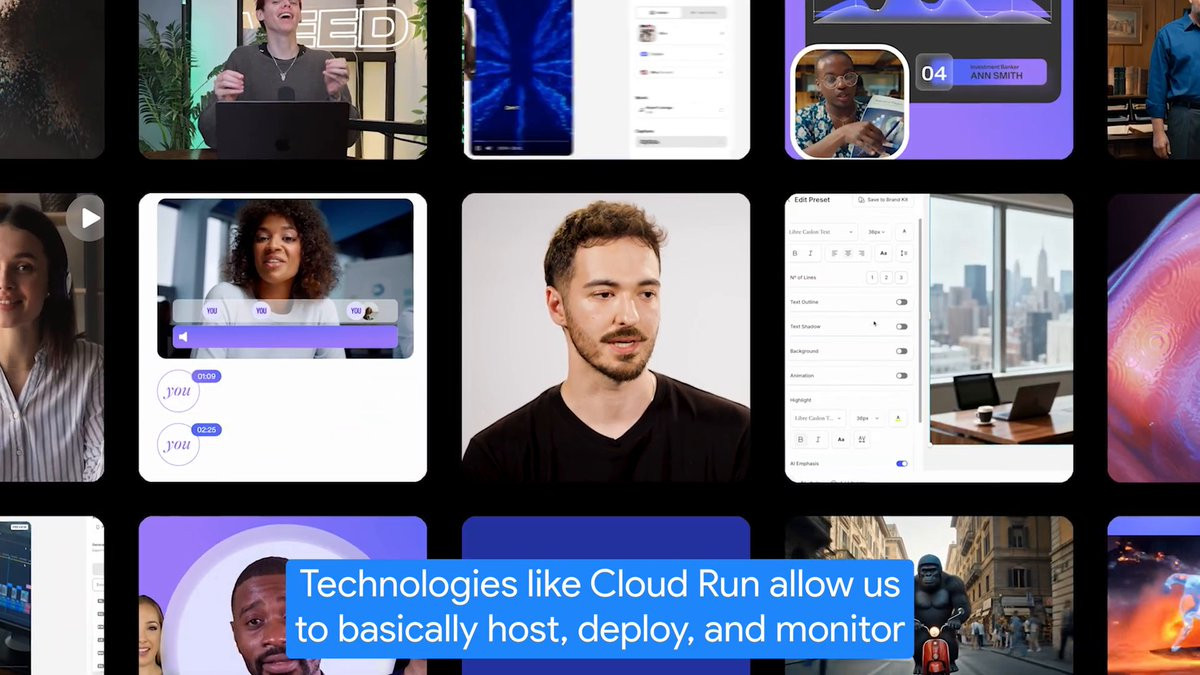Image resolution: width=1200 pixels, height=675 pixels.
Task: Align caption text left
Action: click(834, 253)
